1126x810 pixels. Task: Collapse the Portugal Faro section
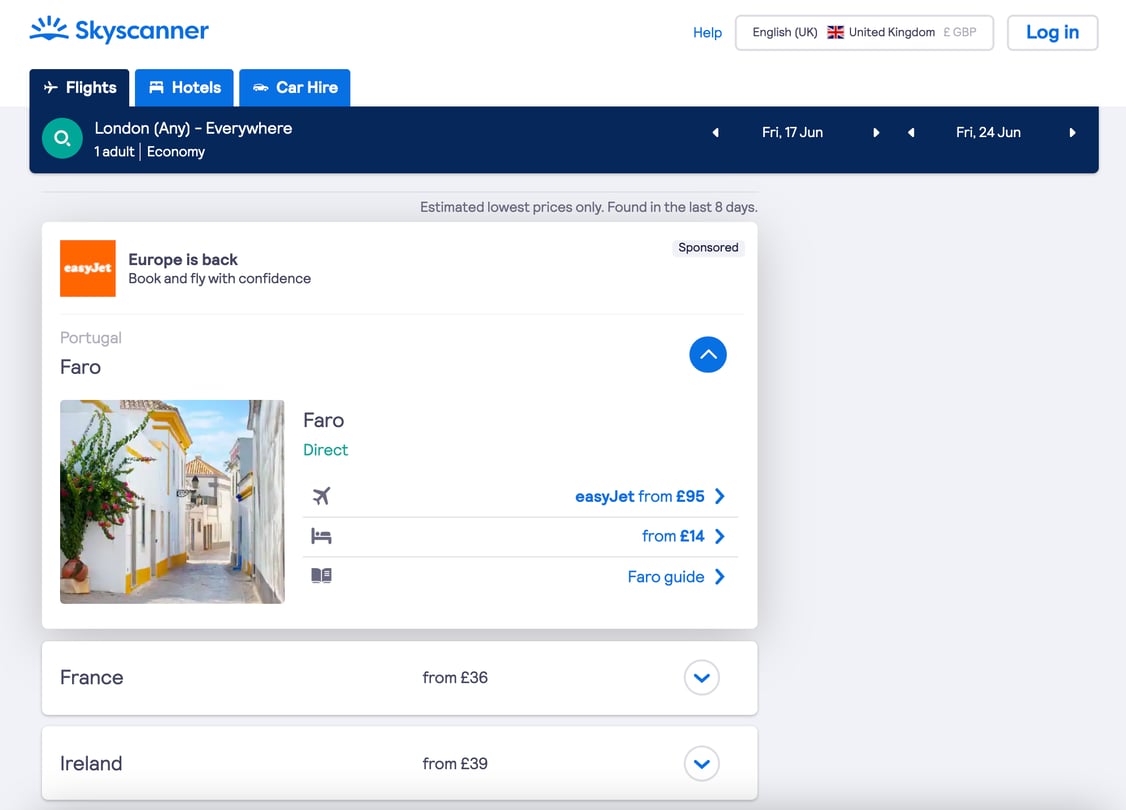click(708, 355)
